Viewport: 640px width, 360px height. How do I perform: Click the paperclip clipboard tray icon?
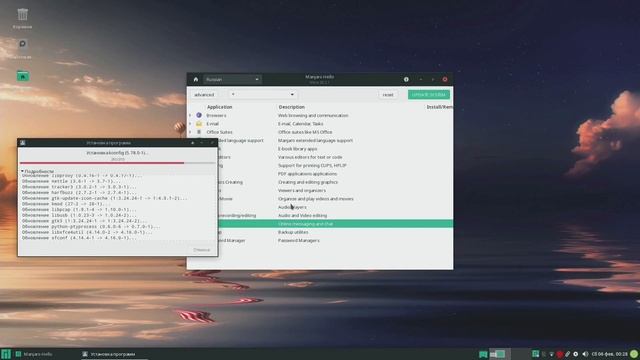[x=568, y=354]
